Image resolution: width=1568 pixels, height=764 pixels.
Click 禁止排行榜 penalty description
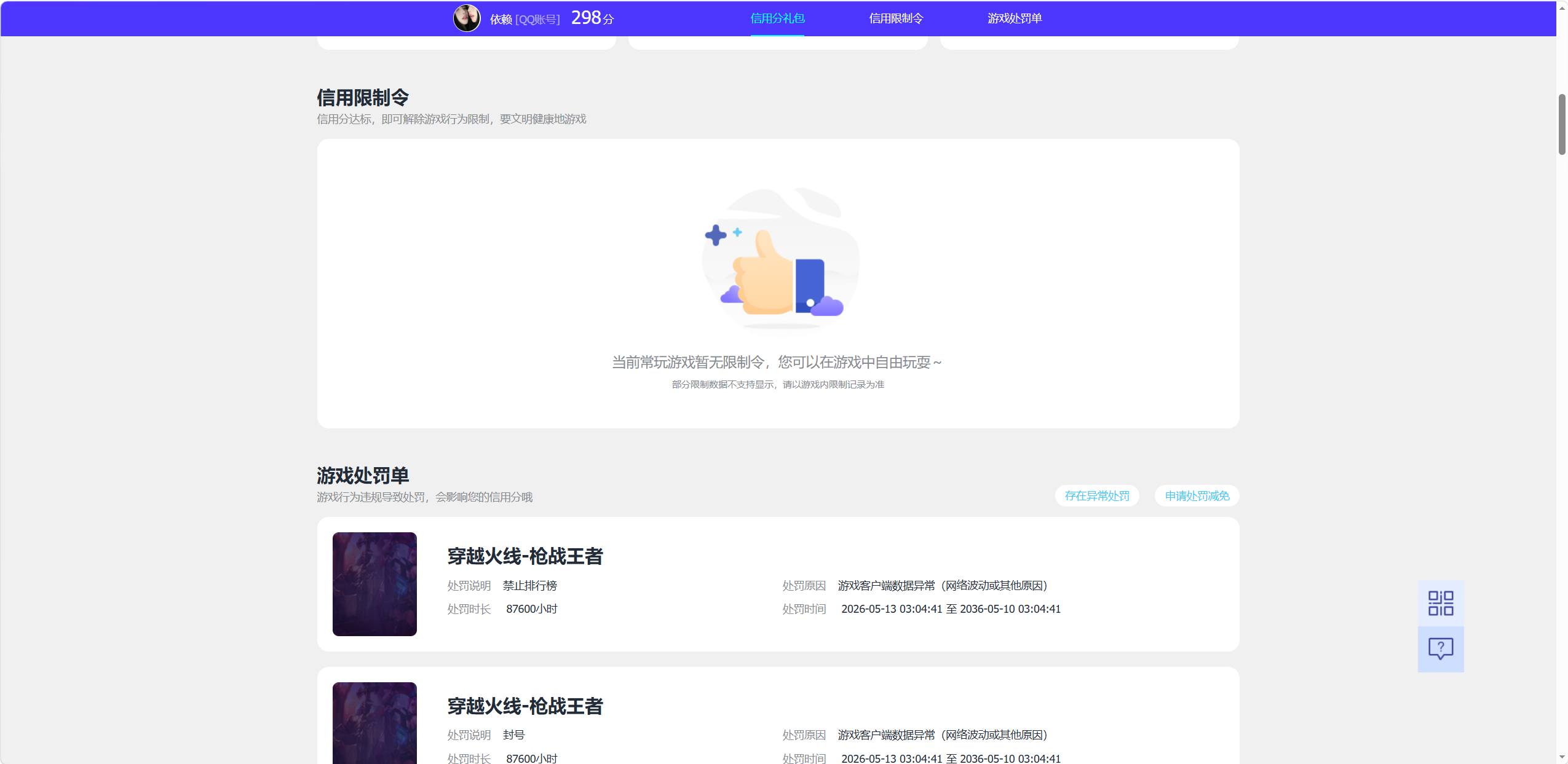(530, 586)
